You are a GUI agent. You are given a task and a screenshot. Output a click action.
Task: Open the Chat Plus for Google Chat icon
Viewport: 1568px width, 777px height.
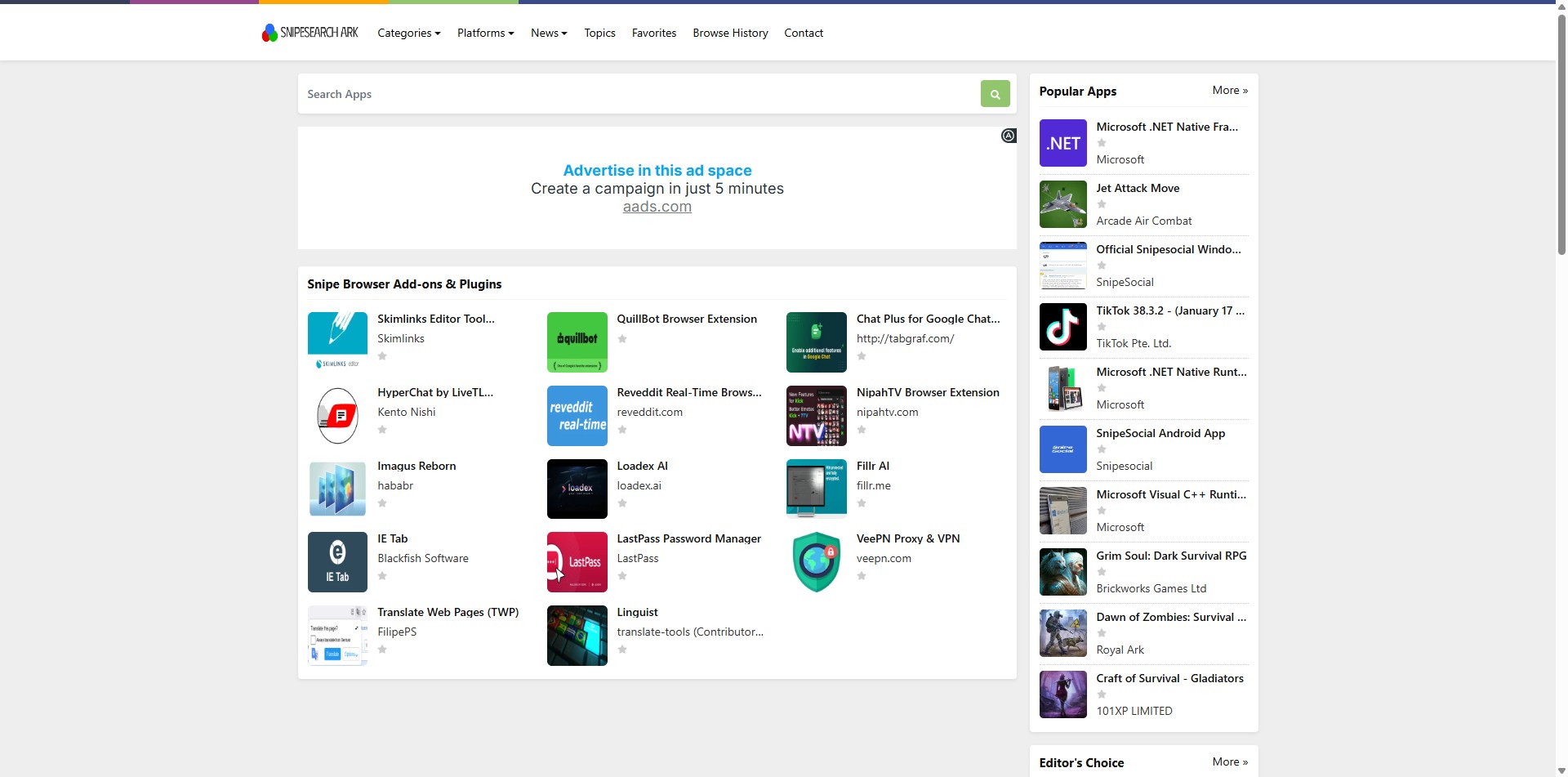tap(816, 342)
